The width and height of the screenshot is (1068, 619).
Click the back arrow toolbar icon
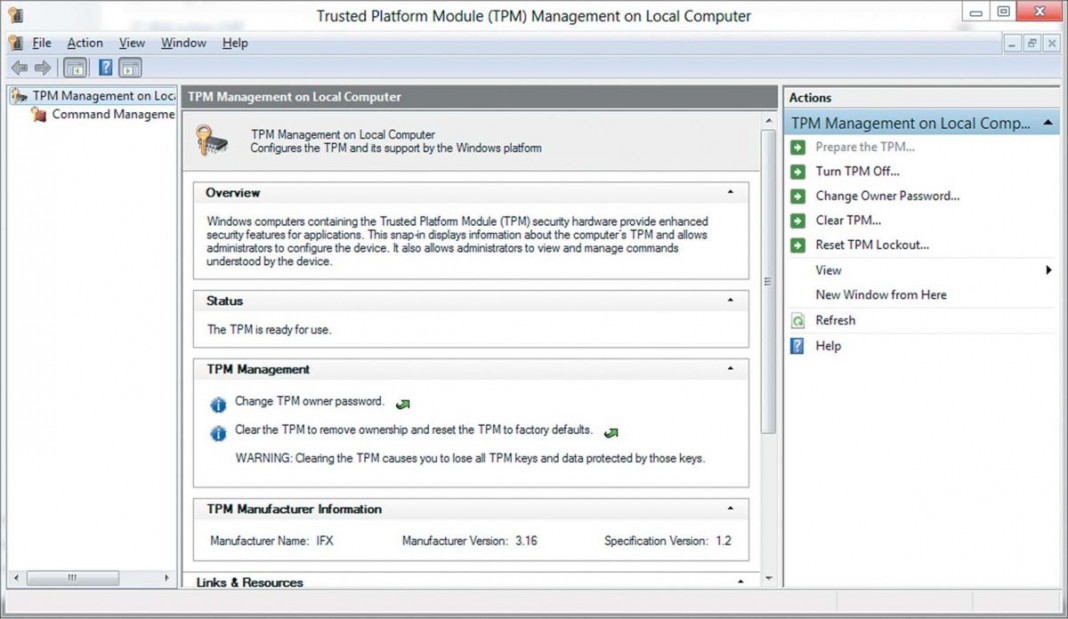(18, 68)
